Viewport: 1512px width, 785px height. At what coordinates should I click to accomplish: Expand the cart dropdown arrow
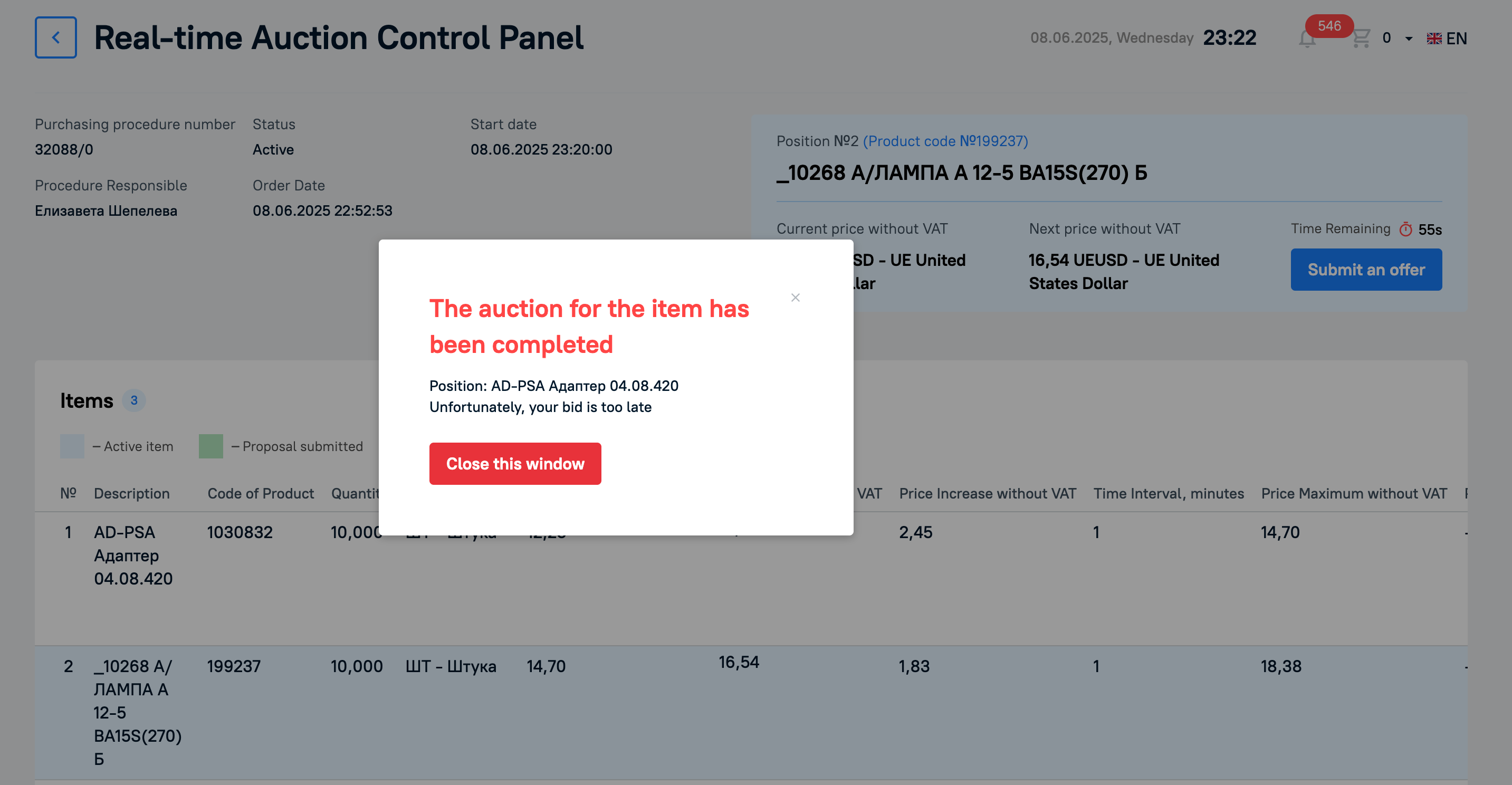(1408, 39)
